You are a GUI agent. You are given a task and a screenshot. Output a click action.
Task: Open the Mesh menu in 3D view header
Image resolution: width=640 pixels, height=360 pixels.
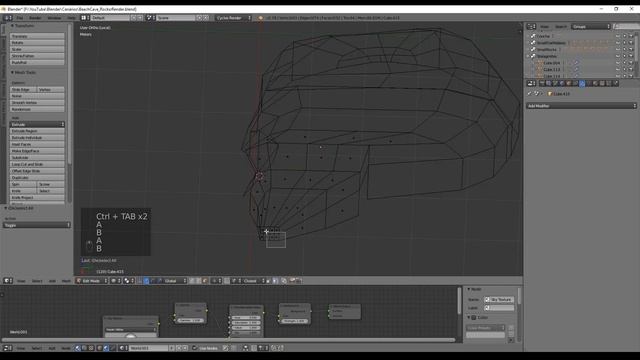(66, 281)
